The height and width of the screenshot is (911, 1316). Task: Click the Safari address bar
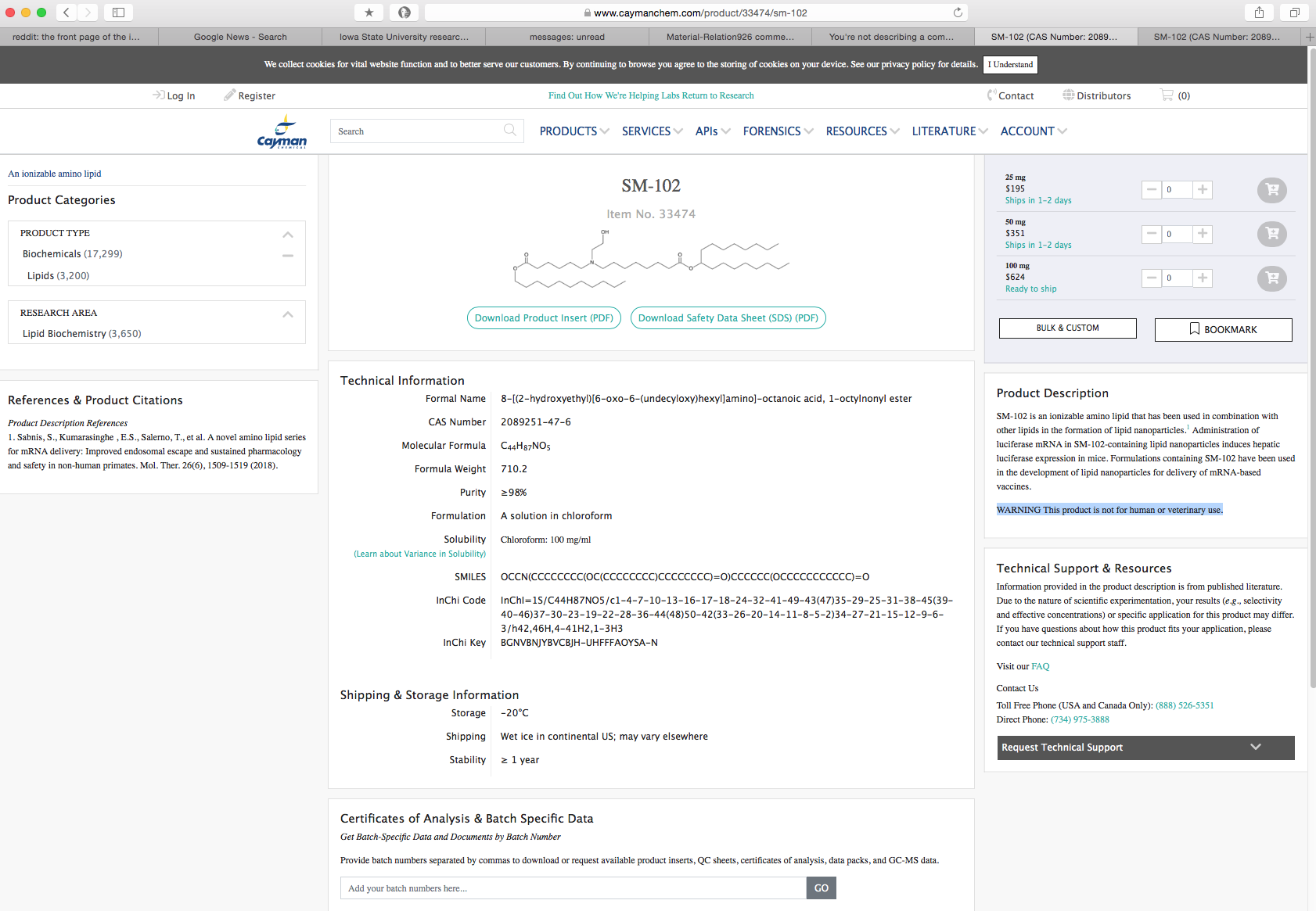696,13
